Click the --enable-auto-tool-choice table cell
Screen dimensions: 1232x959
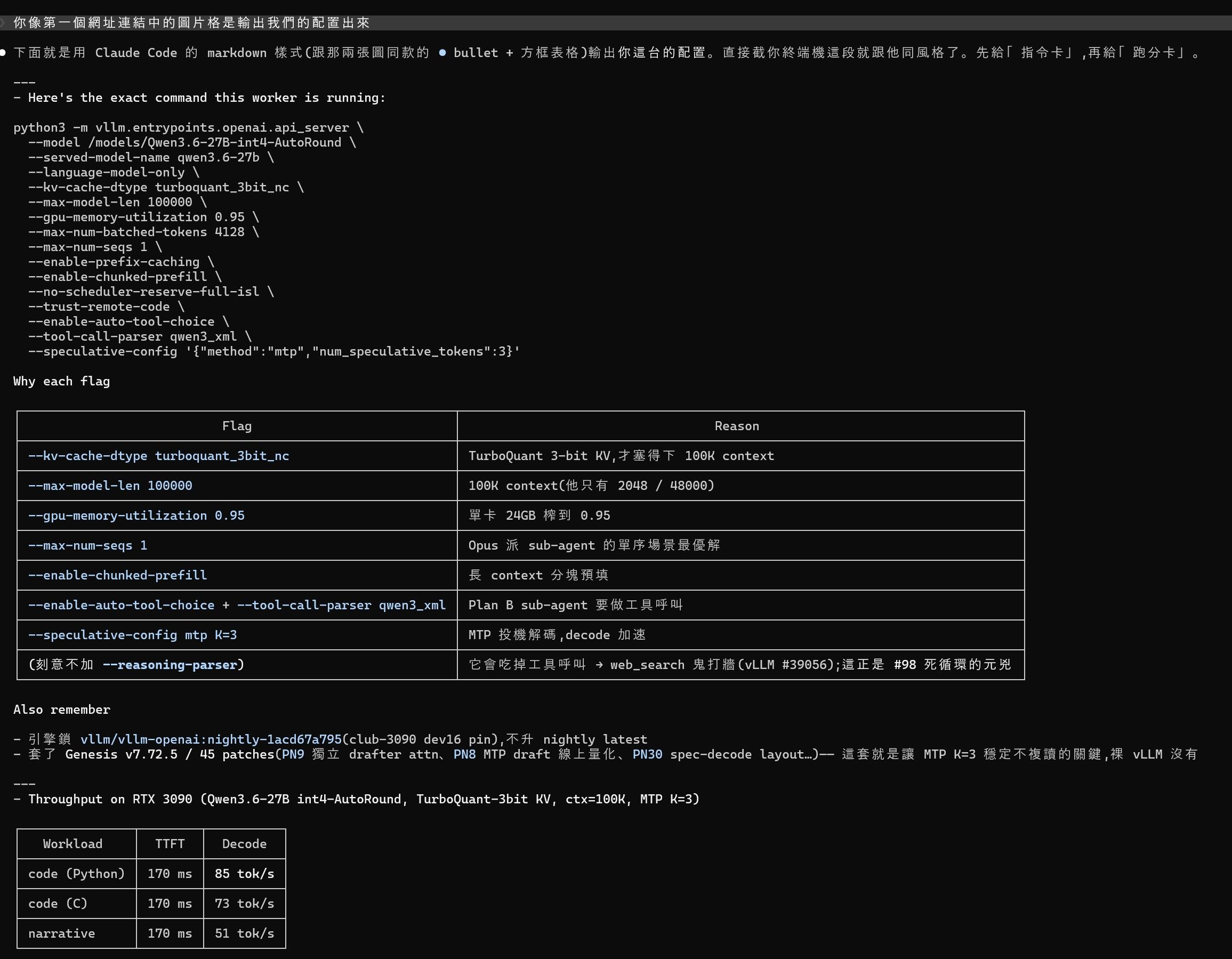237,605
